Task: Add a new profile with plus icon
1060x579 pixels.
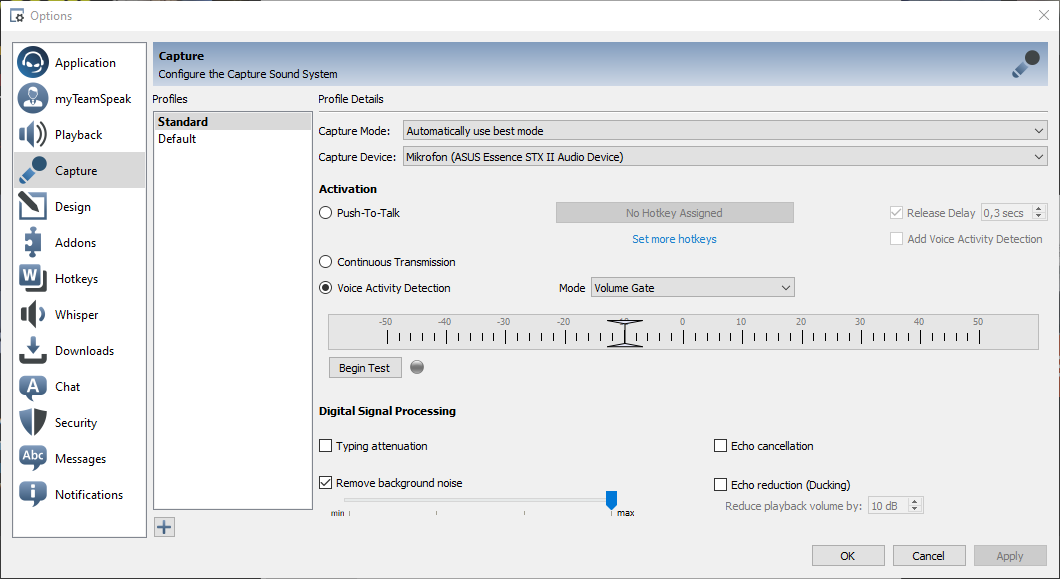Action: tap(164, 527)
